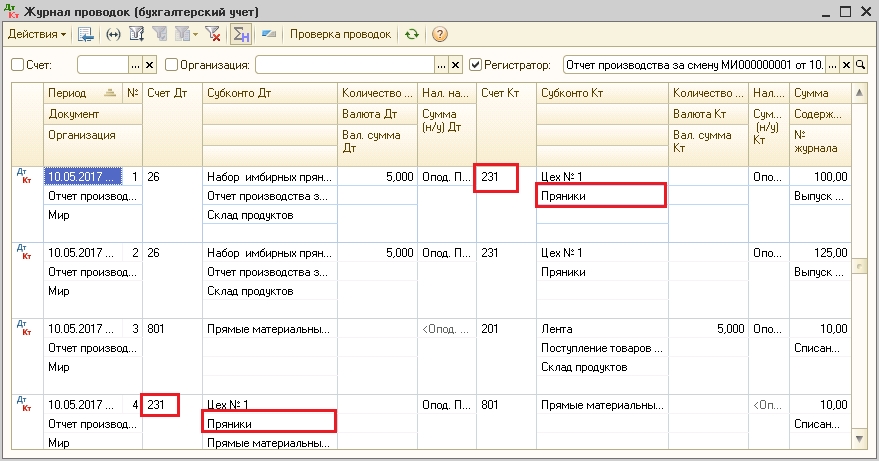Click the Документ column header
The image size is (879, 461).
pyautogui.click(x=92, y=114)
